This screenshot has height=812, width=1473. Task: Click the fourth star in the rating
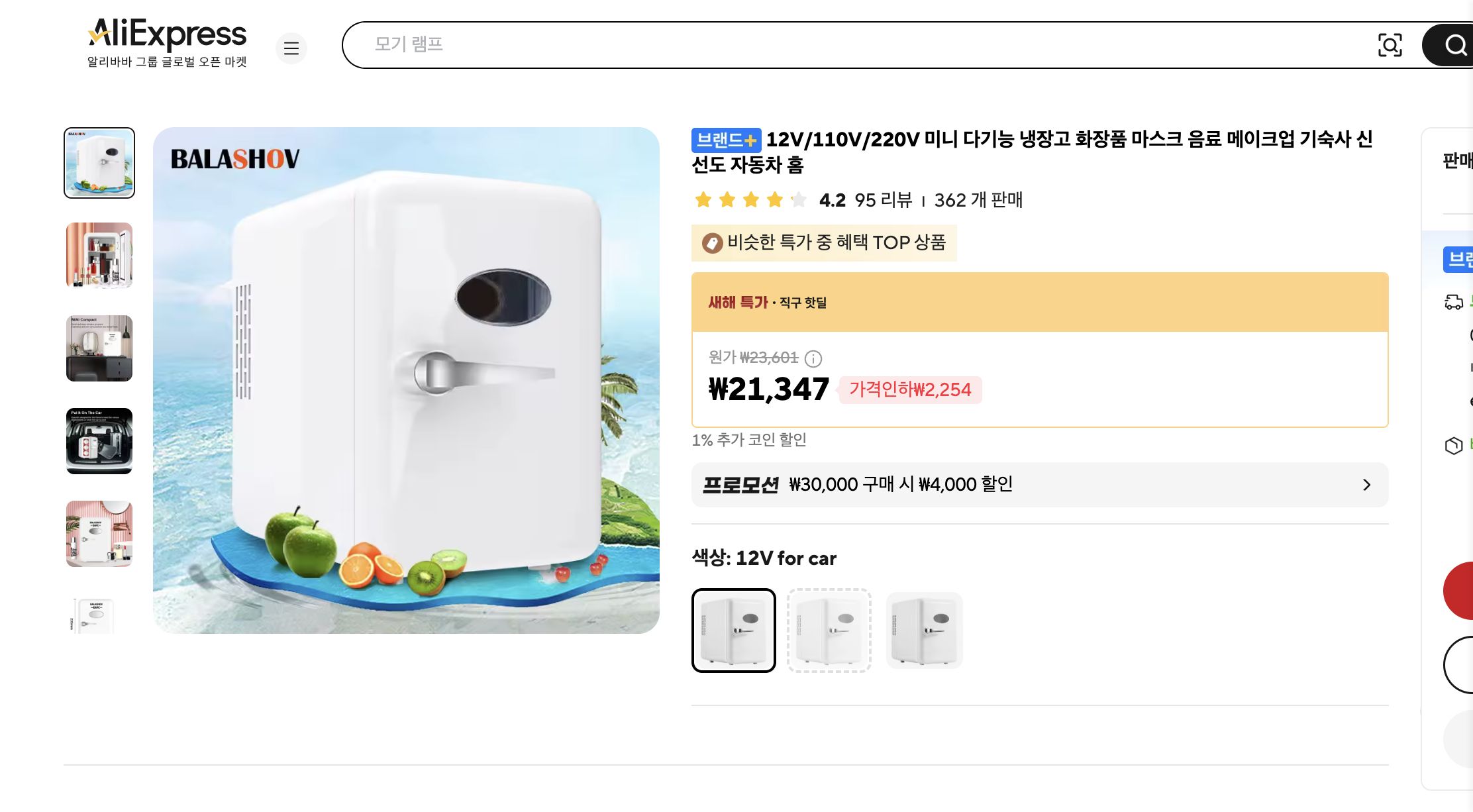(775, 199)
